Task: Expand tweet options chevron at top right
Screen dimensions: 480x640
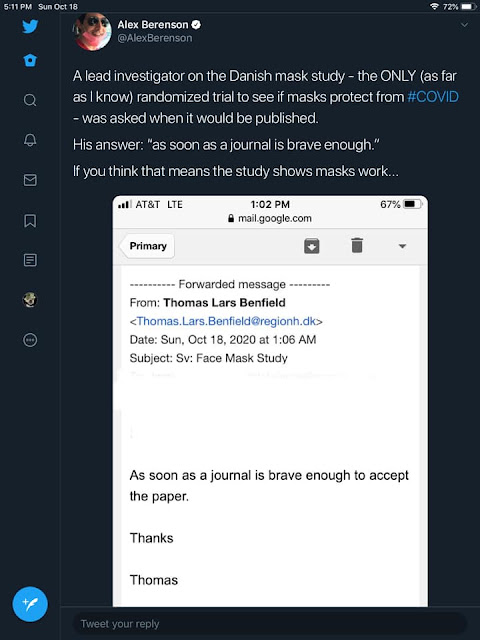Action: 464,25
